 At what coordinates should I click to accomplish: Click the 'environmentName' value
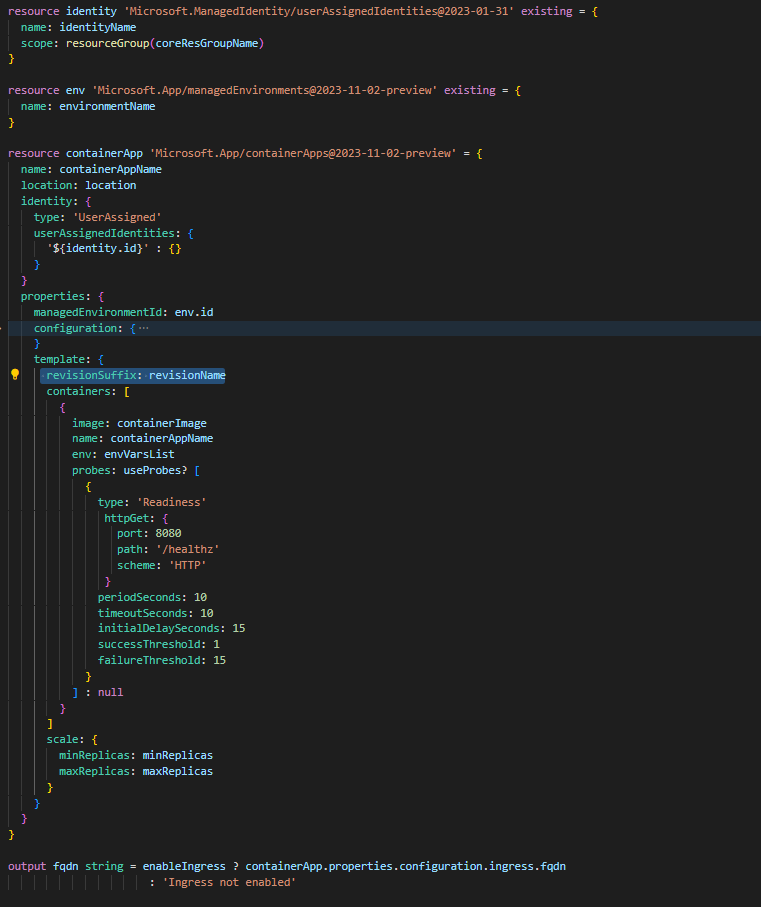107,106
